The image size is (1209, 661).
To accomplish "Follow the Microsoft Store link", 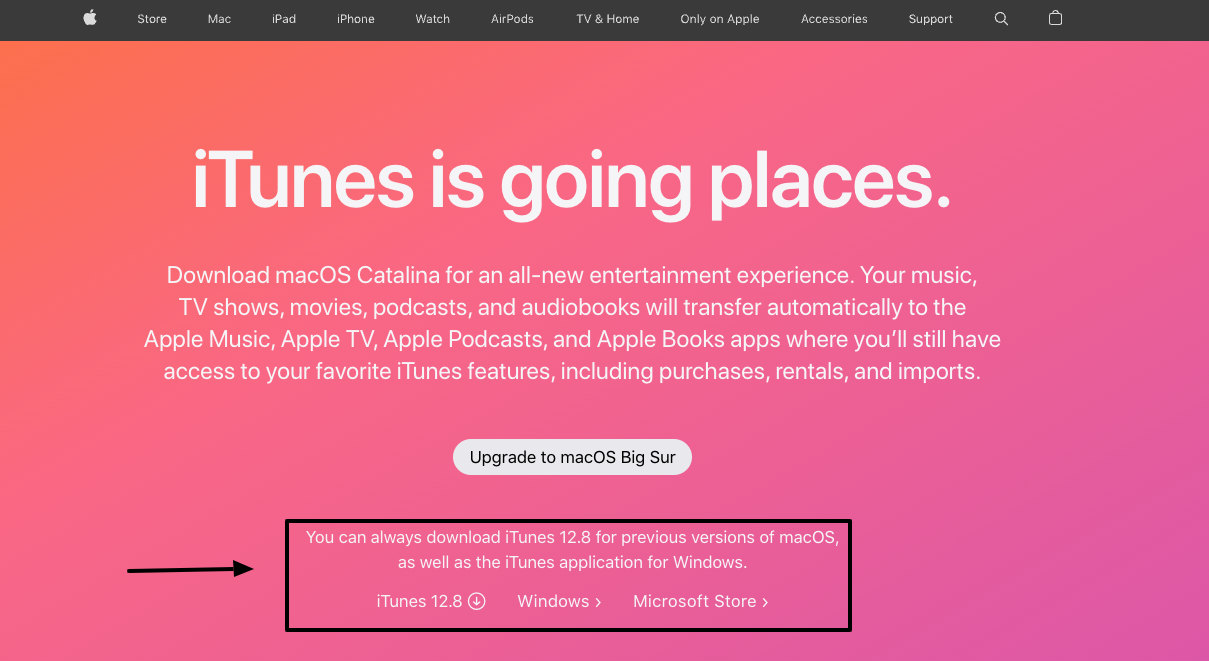I will [x=701, y=601].
